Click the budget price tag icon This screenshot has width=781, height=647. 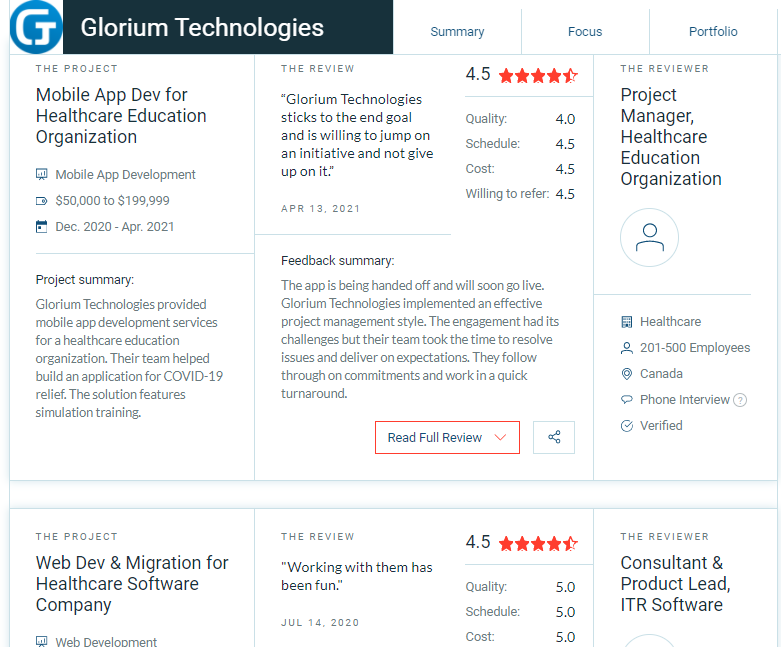42,201
